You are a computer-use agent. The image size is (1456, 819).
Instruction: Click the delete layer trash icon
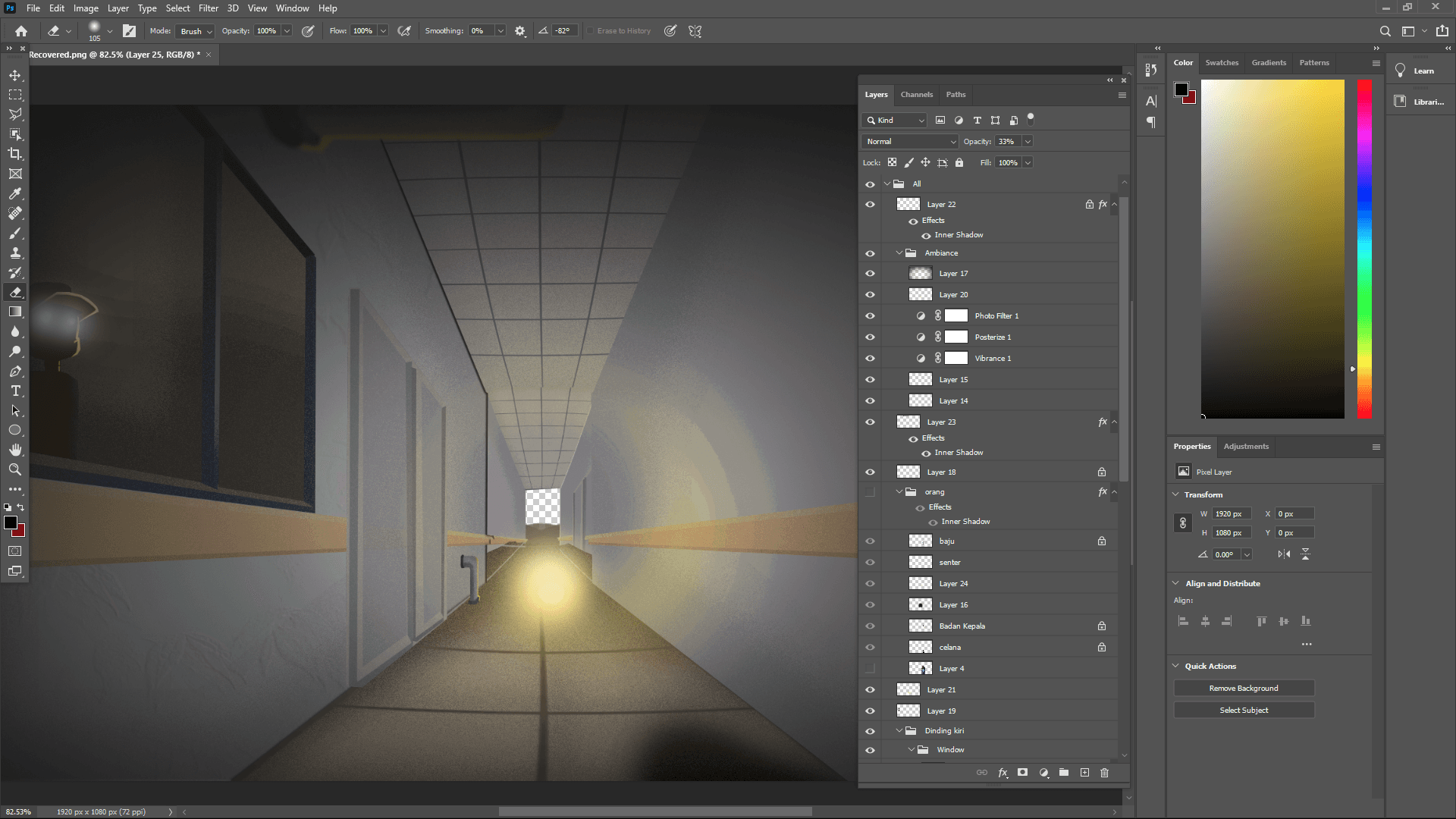(x=1104, y=773)
